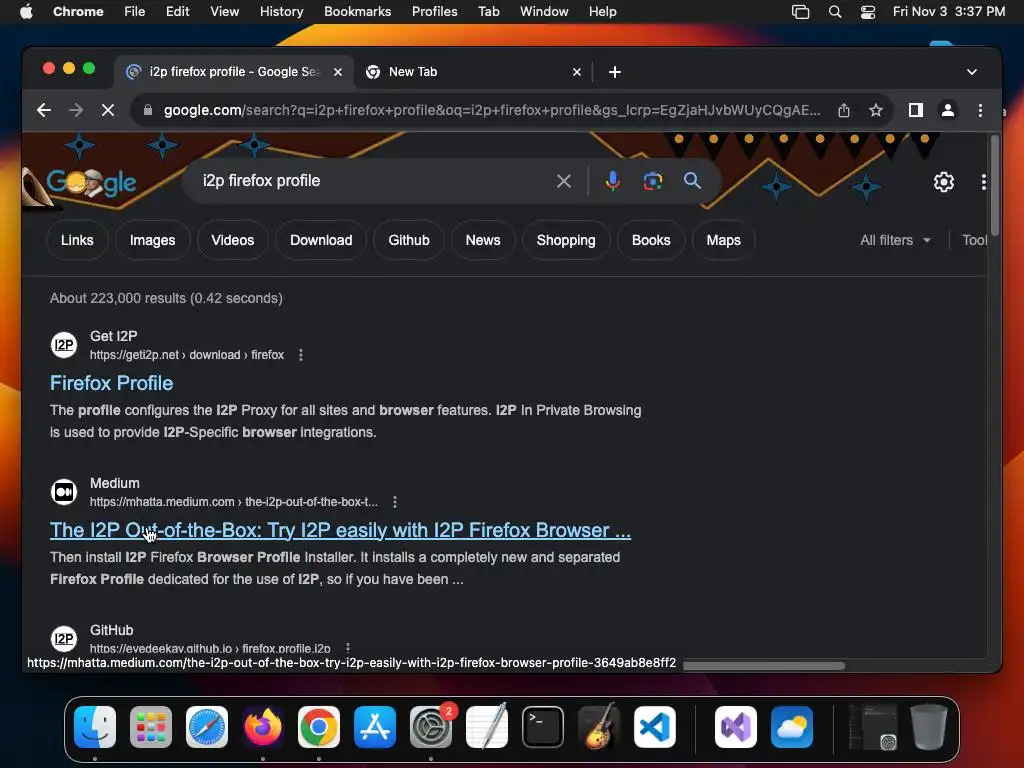Open the View menu
The width and height of the screenshot is (1024, 768).
tap(224, 12)
